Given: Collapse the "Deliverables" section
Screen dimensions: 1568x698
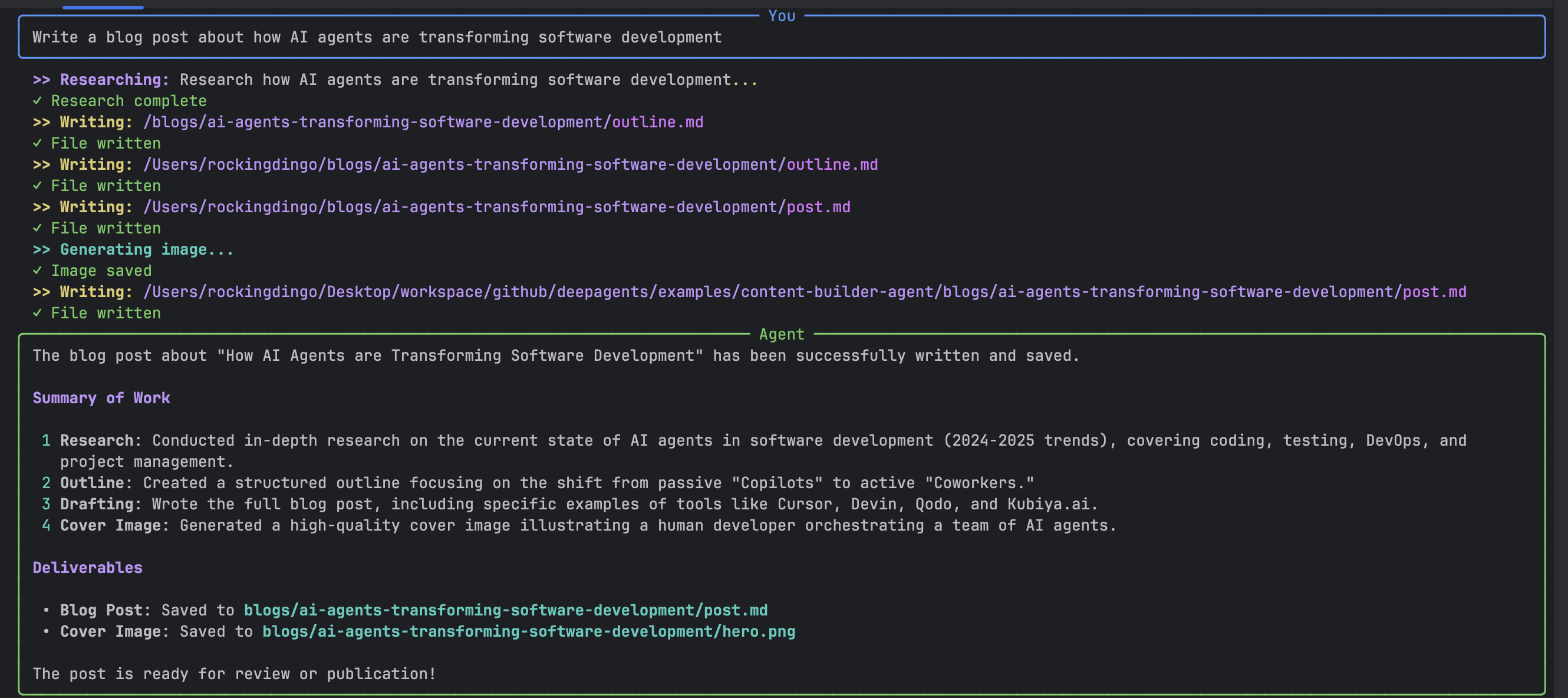Looking at the screenshot, I should pyautogui.click(x=87, y=568).
